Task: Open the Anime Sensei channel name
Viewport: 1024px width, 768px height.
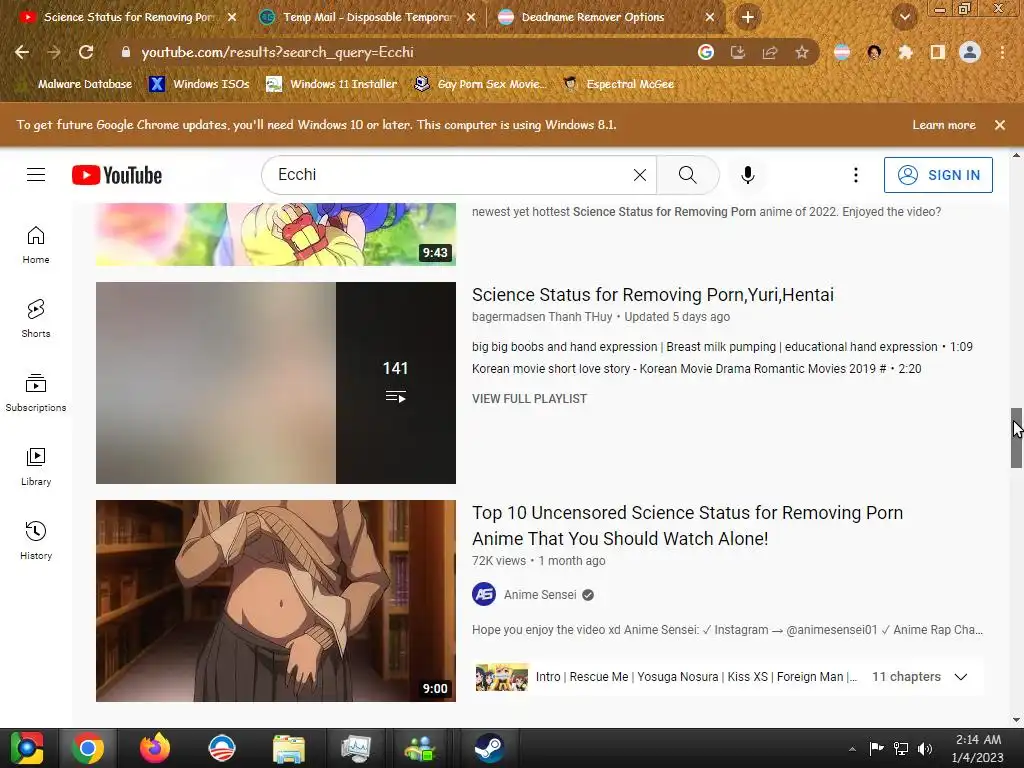Action: (x=540, y=595)
